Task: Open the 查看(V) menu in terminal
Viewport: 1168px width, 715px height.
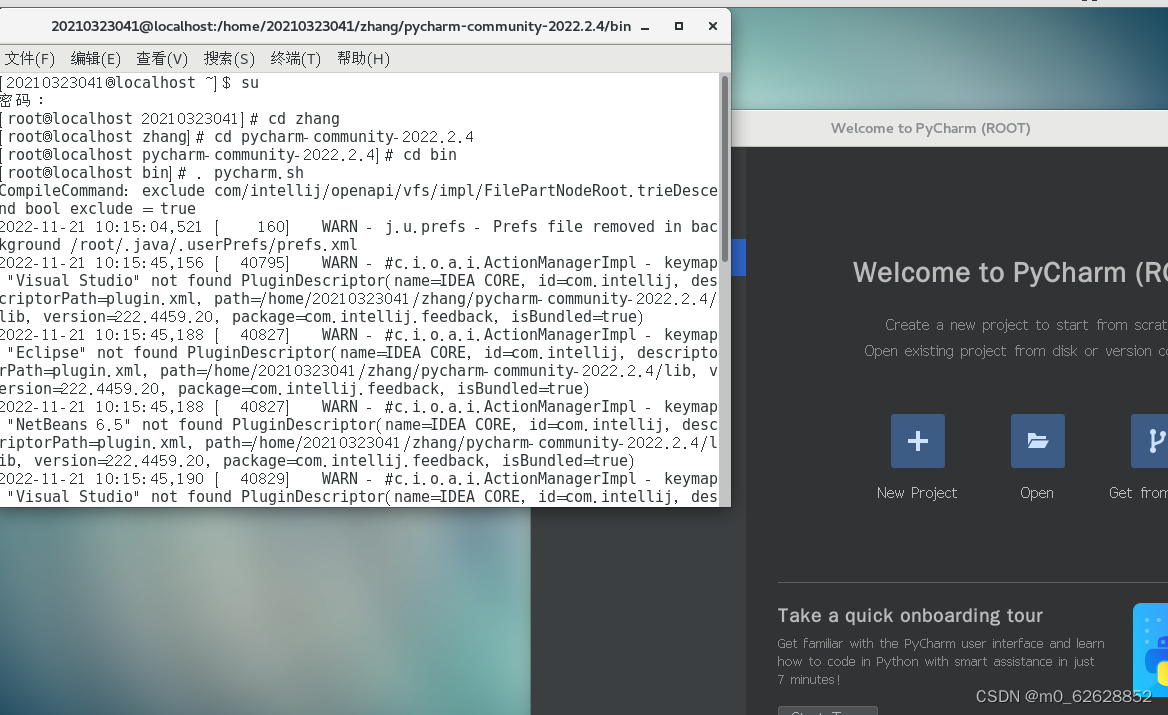Action: coord(162,59)
